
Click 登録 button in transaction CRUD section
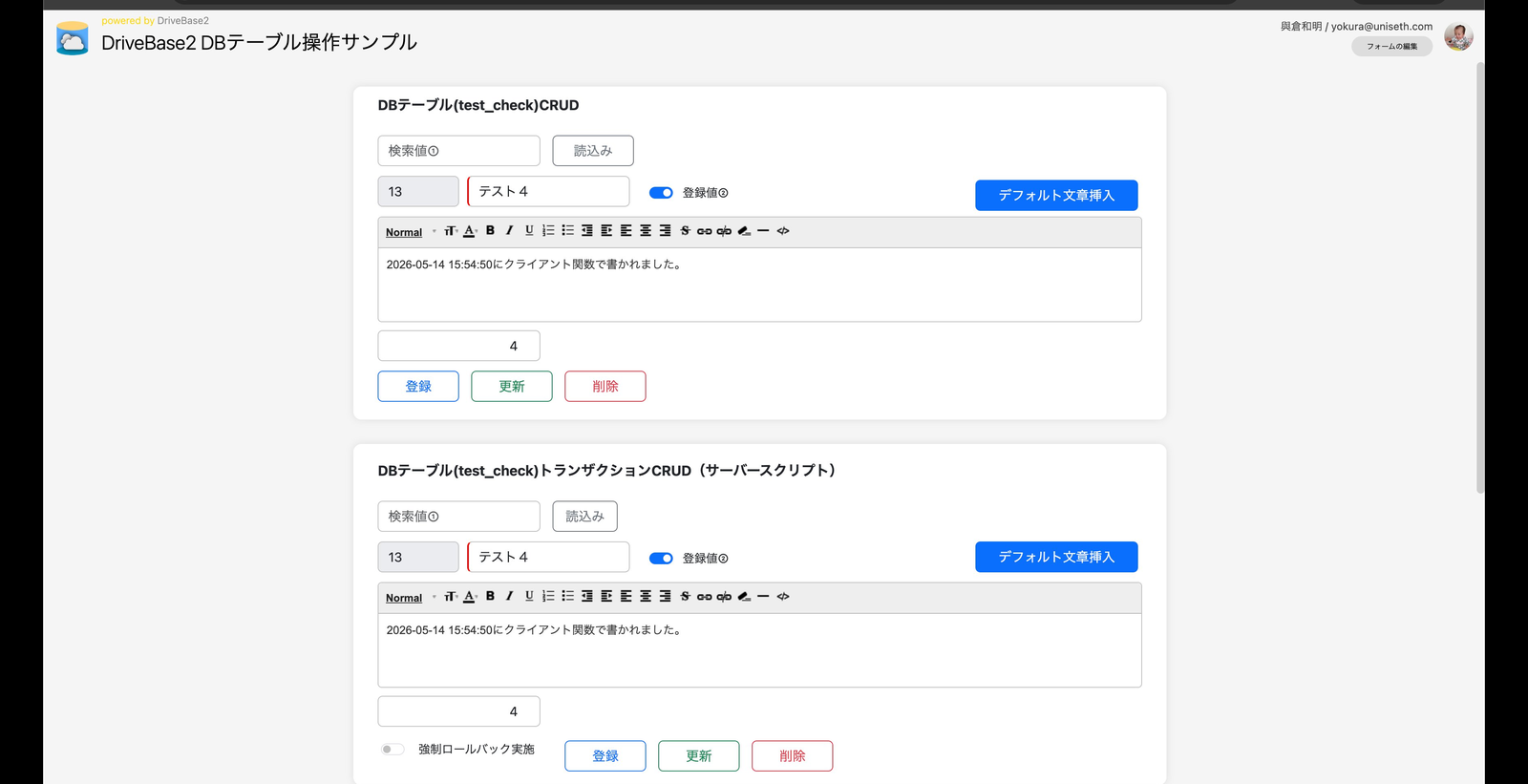tap(605, 756)
